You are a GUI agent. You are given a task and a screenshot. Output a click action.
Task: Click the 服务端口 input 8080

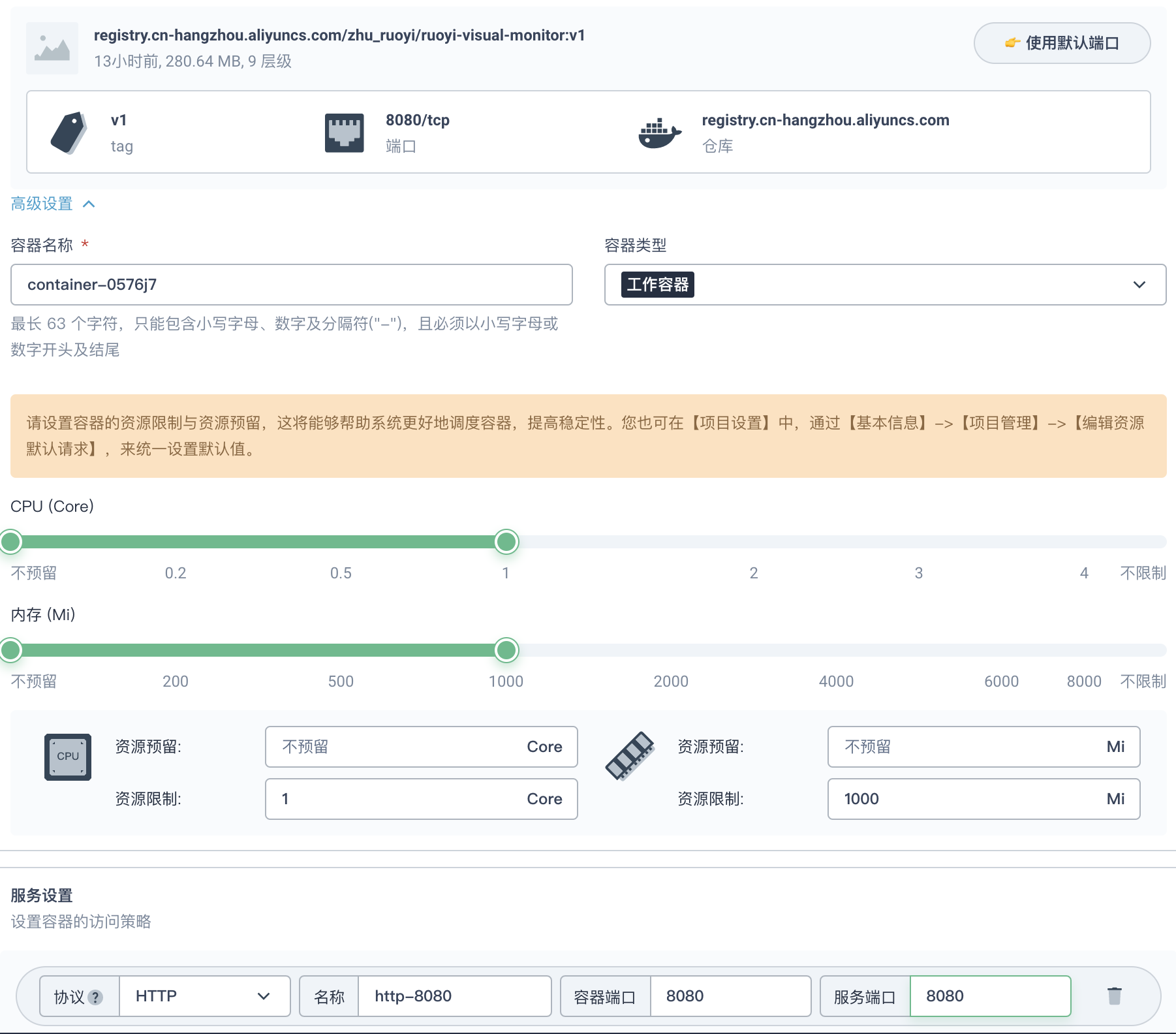click(991, 996)
